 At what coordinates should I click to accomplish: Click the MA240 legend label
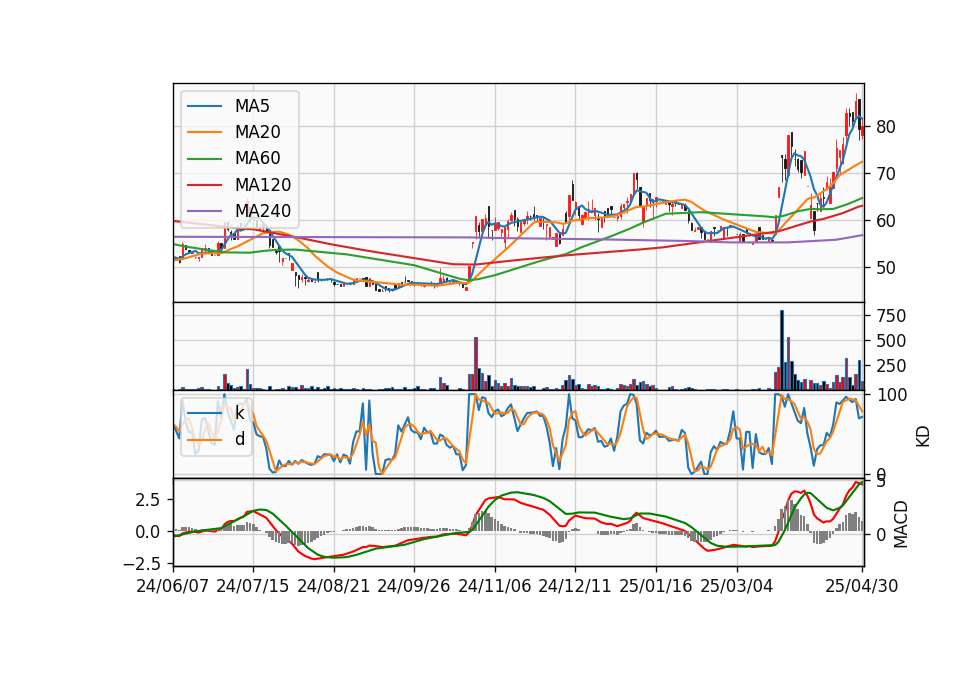(x=263, y=211)
